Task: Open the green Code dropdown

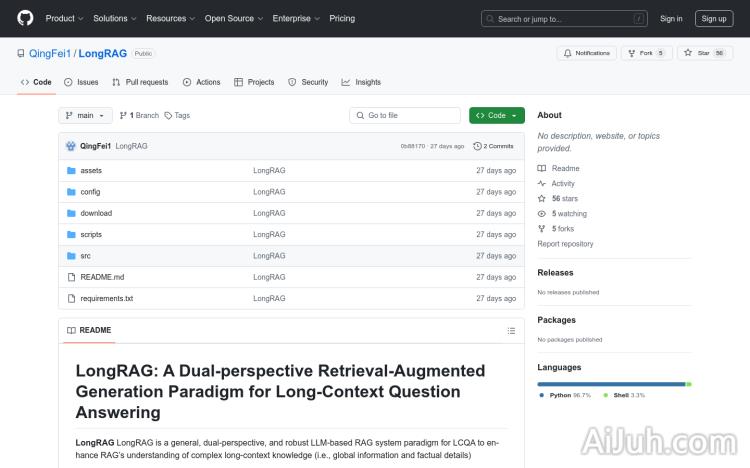Action: coord(496,116)
